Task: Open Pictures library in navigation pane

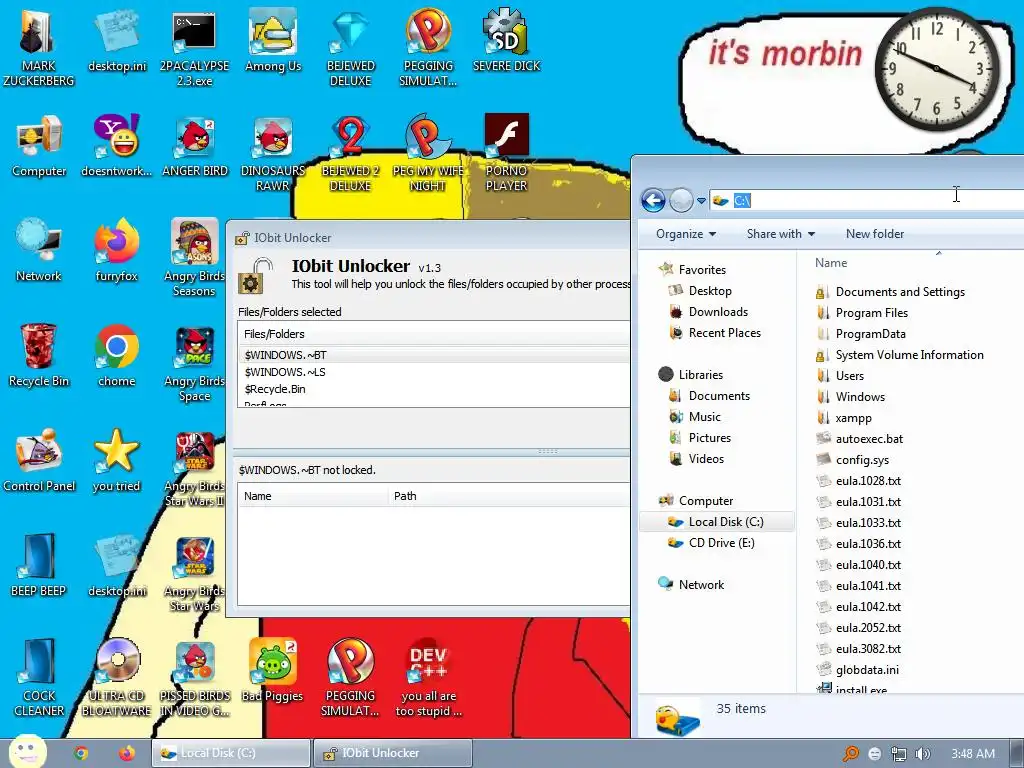Action: tap(709, 438)
